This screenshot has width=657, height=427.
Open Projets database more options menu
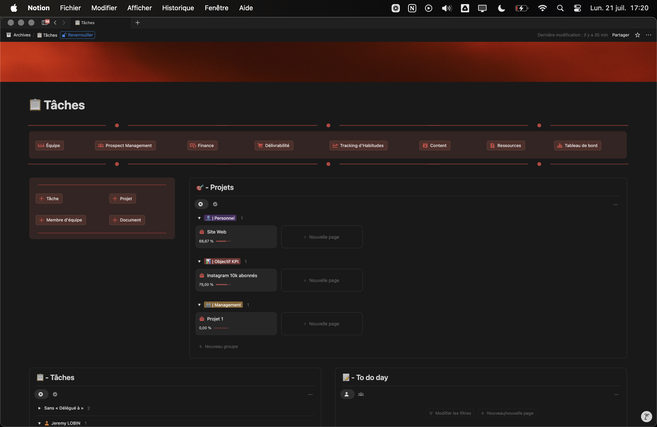coord(616,204)
